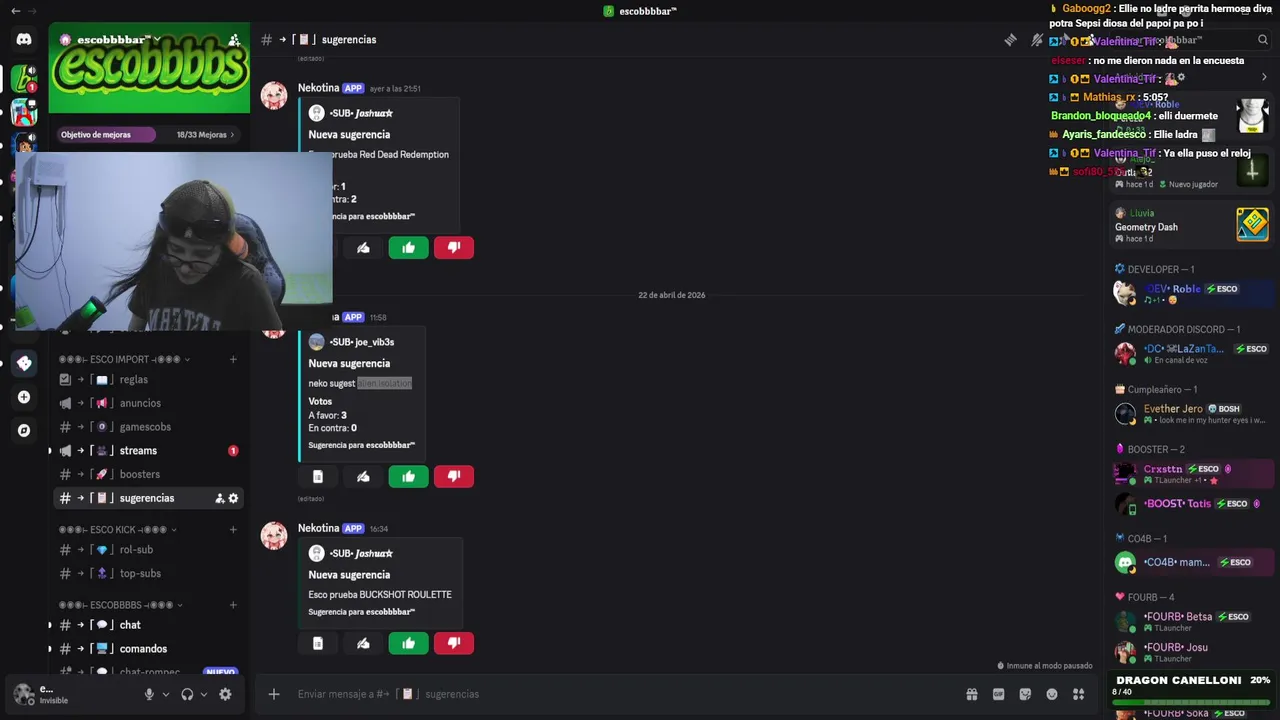This screenshot has height=720, width=1280.
Task: Go back with top-left arrow
Action: tap(15, 11)
